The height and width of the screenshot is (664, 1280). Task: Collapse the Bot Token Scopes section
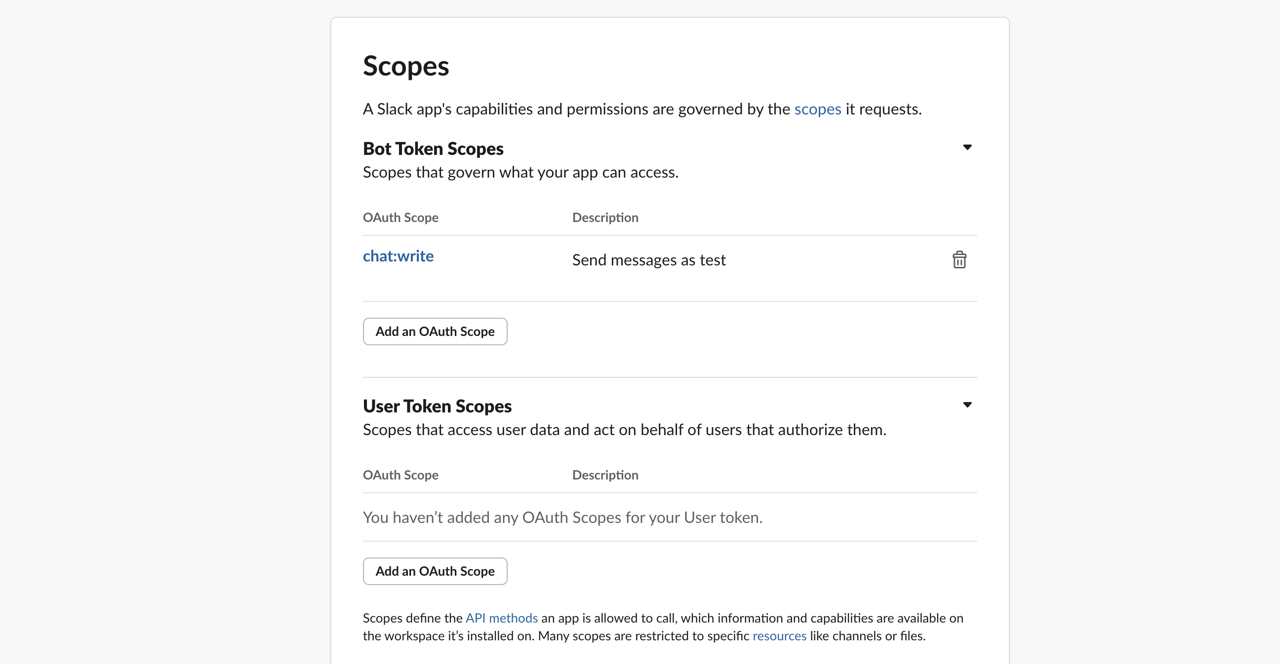pos(967,148)
